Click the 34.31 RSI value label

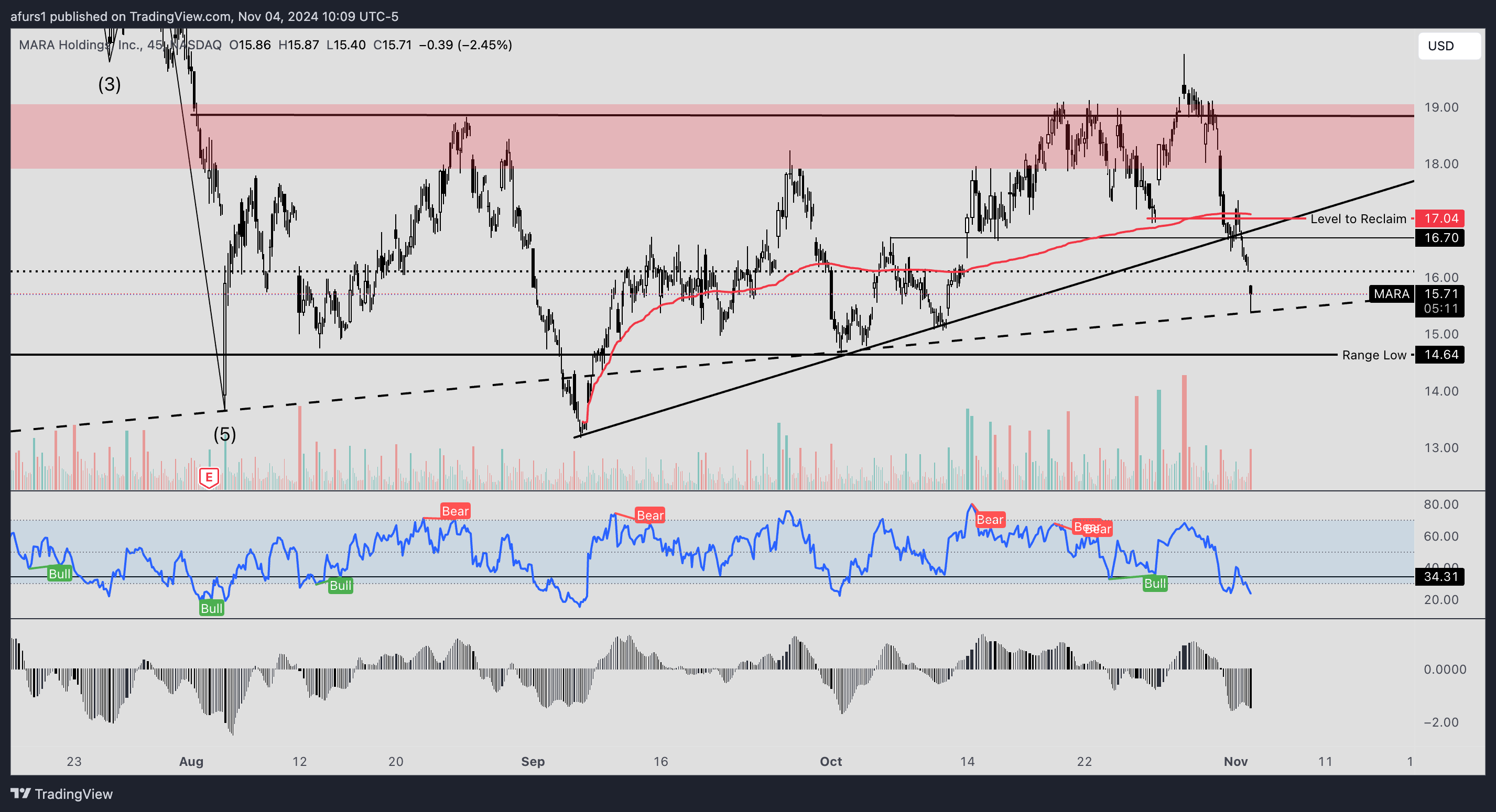(x=1440, y=576)
